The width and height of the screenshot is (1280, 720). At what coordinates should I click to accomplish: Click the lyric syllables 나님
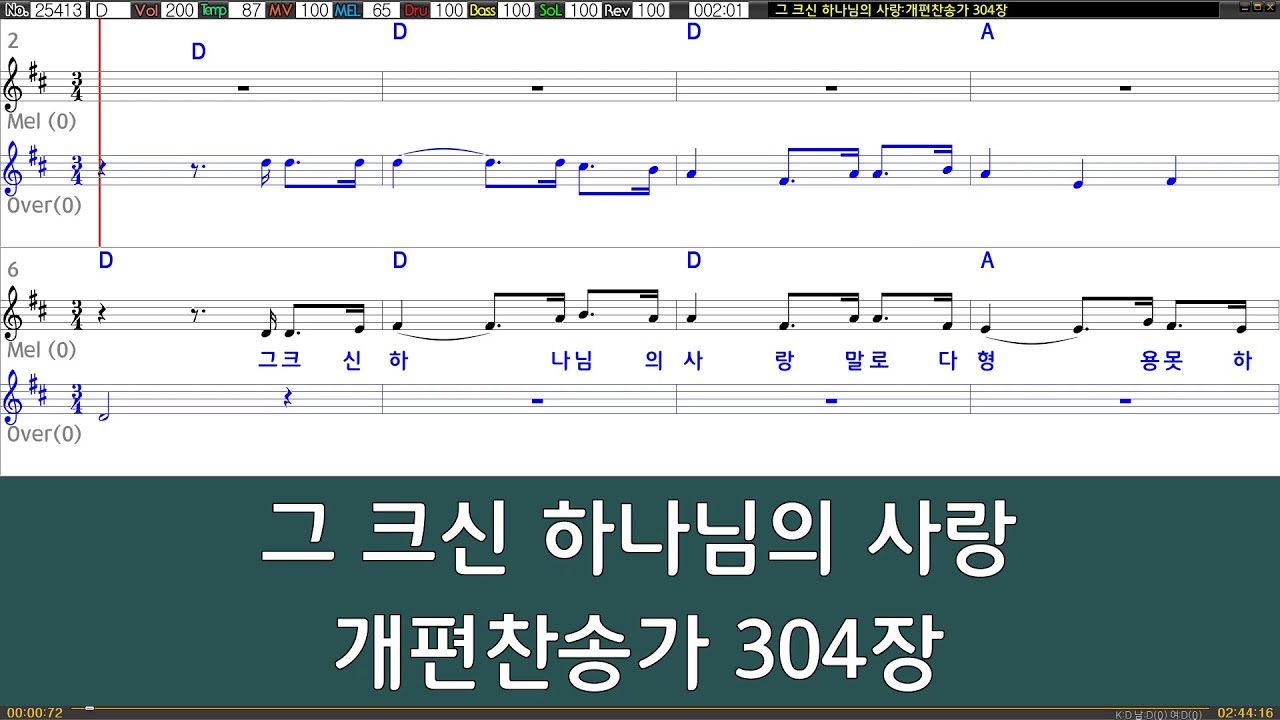pyautogui.click(x=572, y=361)
